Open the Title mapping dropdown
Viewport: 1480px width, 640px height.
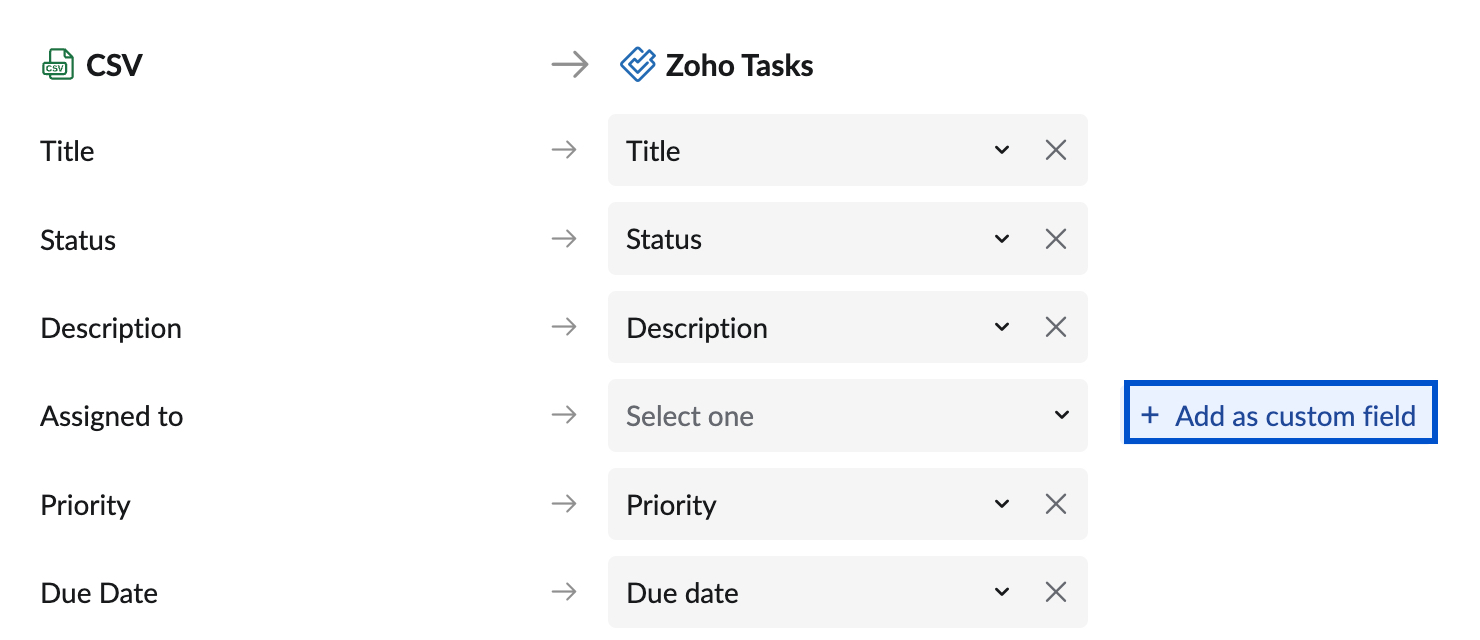(x=1001, y=151)
